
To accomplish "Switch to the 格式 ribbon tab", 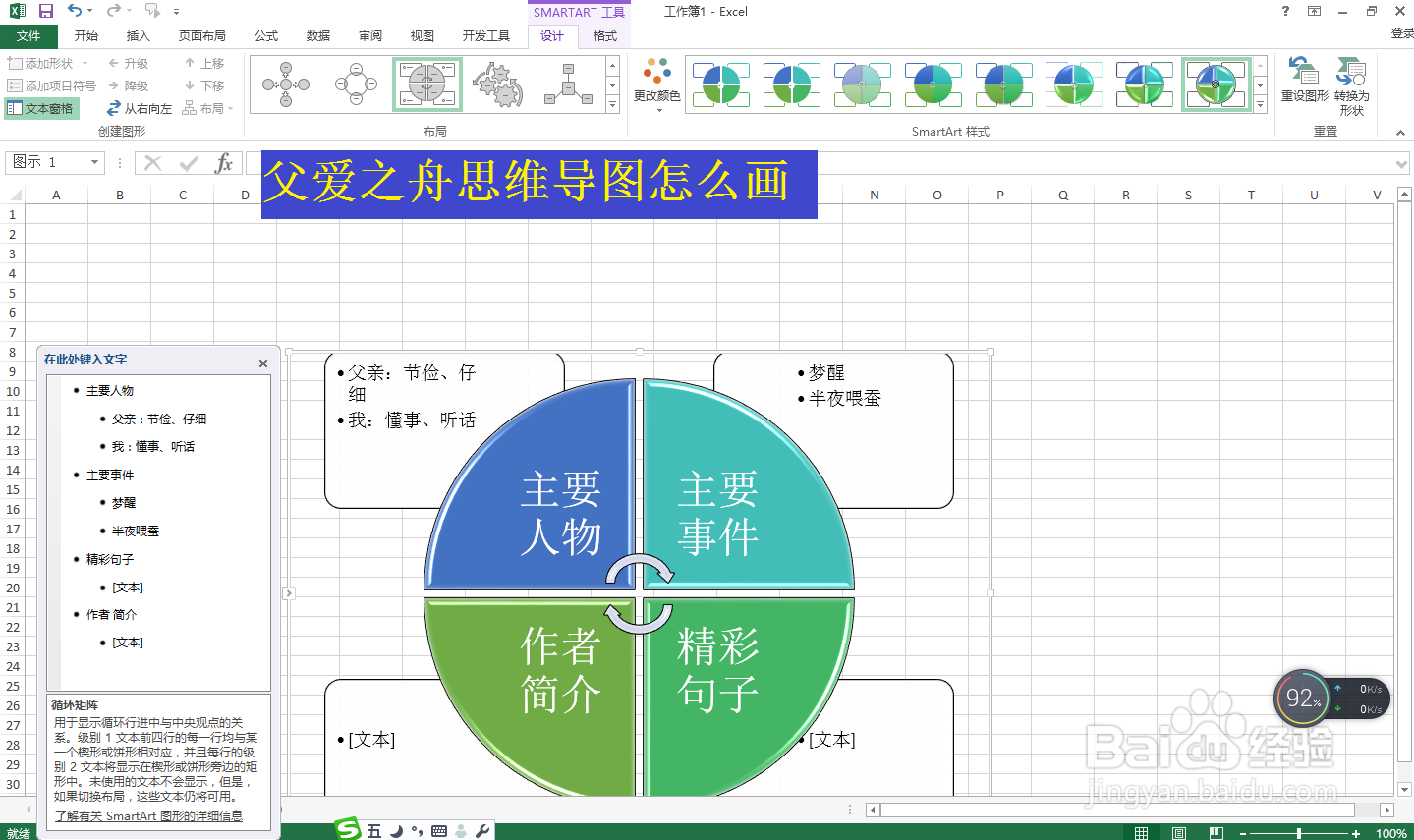I will click(x=603, y=35).
